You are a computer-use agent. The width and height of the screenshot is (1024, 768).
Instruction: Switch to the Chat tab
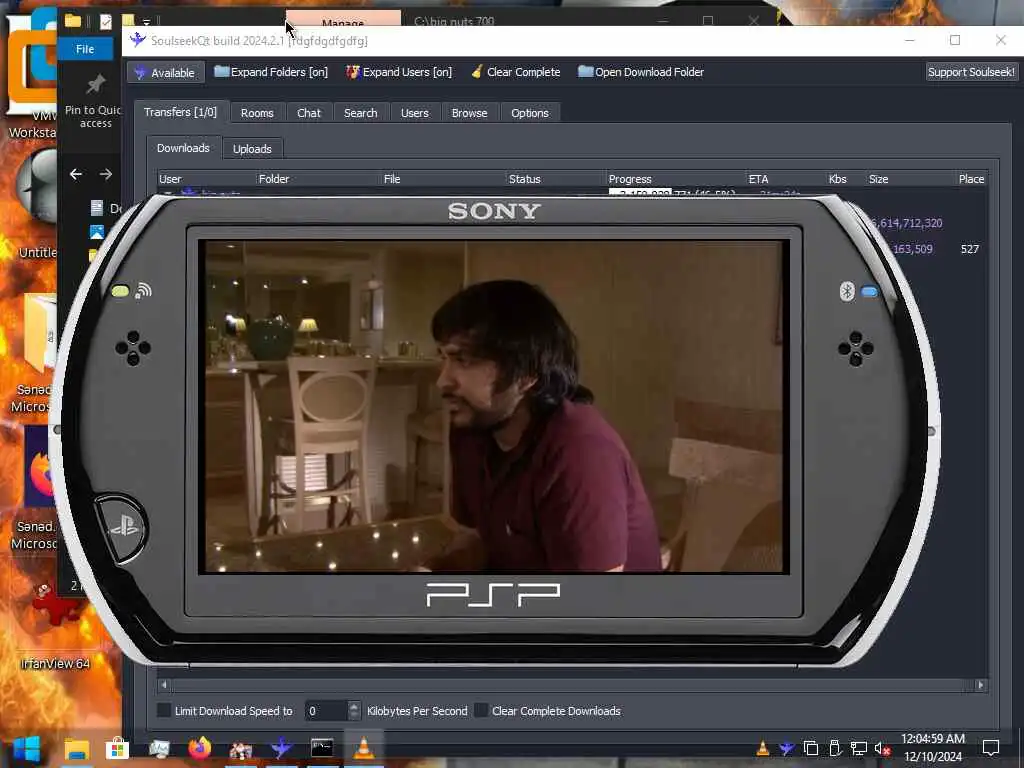coord(309,113)
